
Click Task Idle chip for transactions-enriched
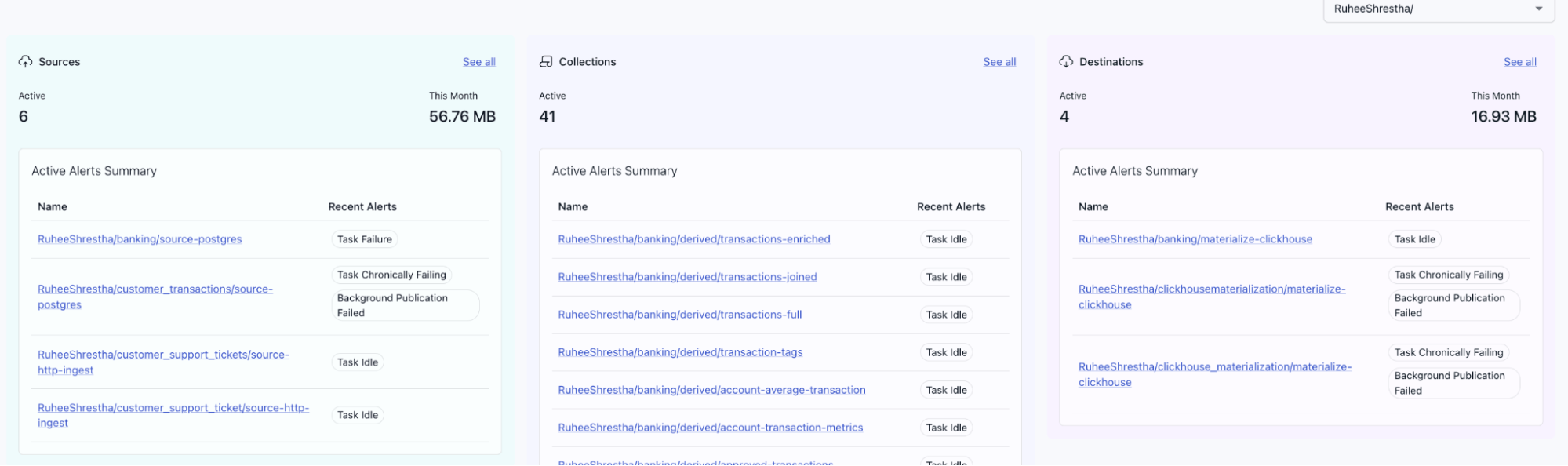(x=947, y=239)
